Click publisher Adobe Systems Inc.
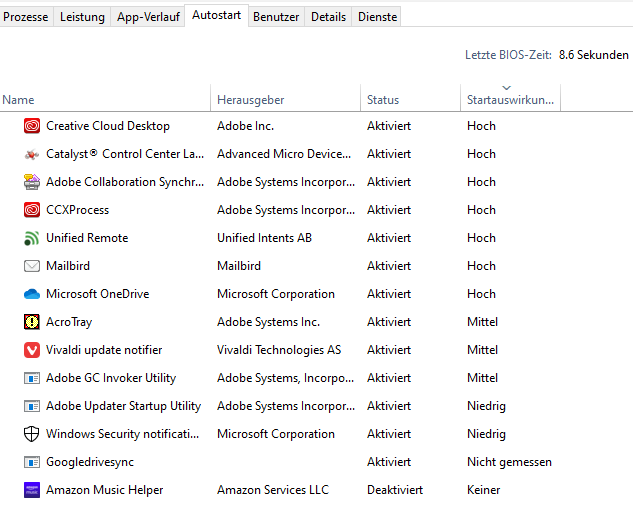Image resolution: width=633 pixels, height=509 pixels. pos(268,322)
